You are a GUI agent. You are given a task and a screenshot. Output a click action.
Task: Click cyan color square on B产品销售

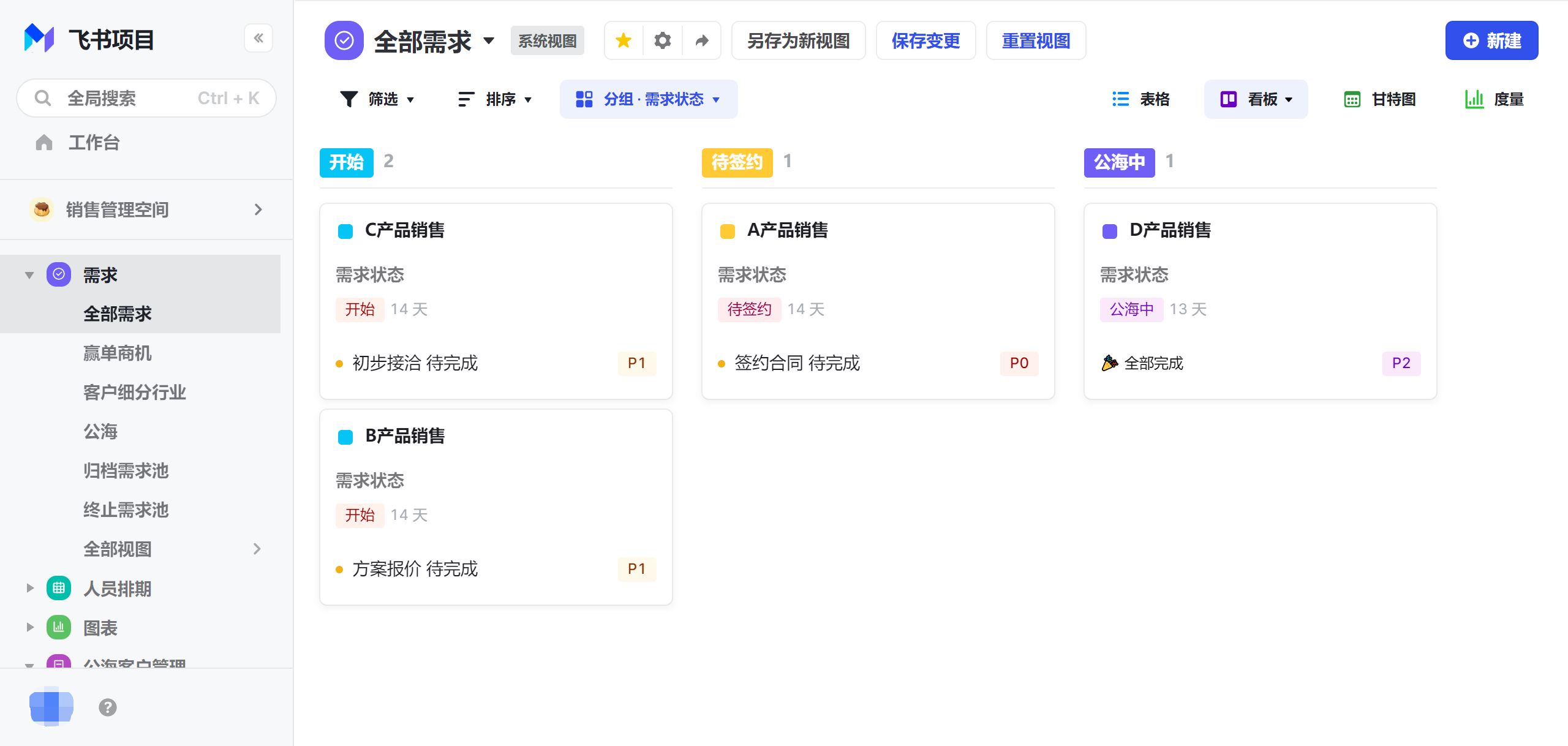pos(345,437)
